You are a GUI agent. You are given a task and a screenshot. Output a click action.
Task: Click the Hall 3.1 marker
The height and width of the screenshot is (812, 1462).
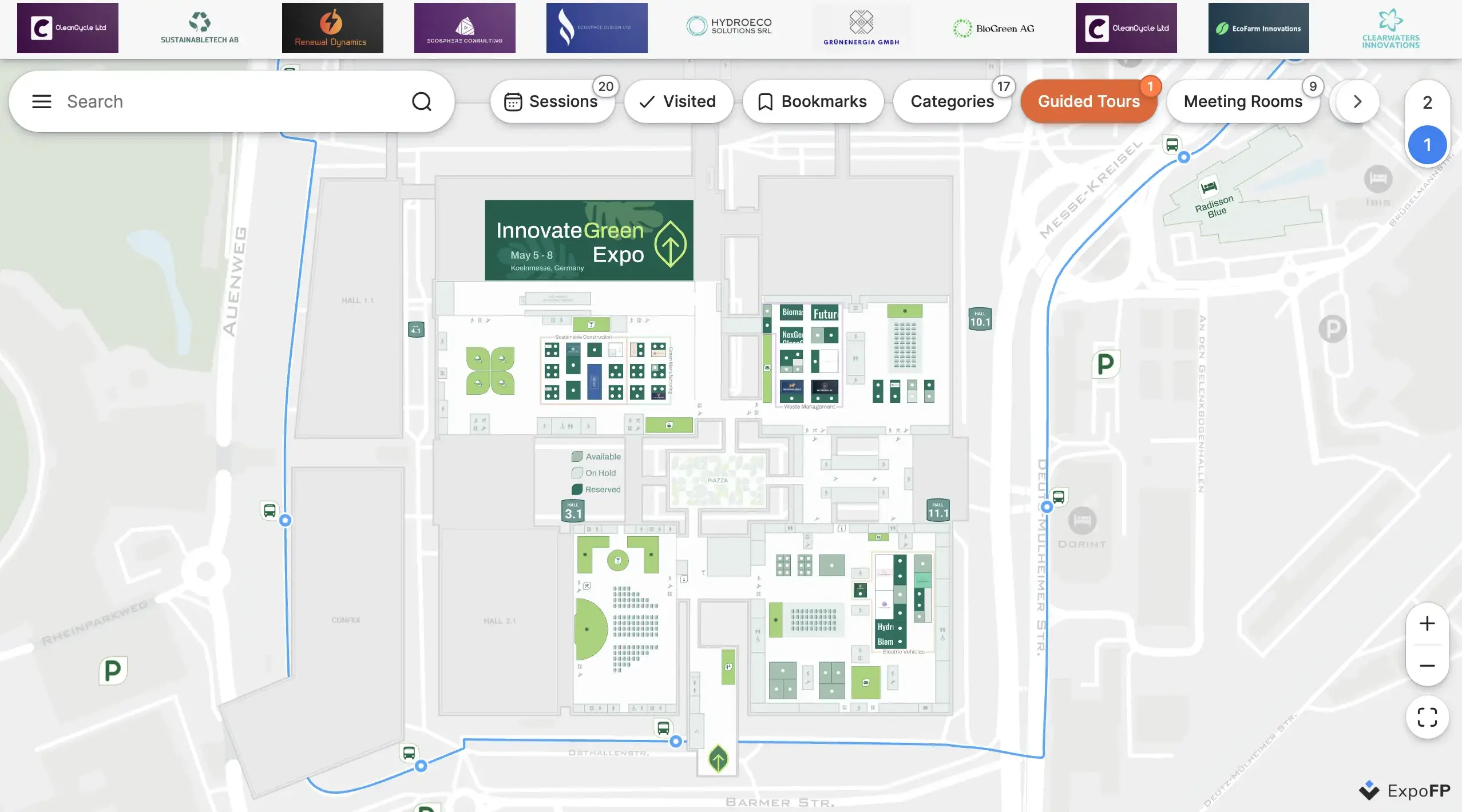pos(573,511)
